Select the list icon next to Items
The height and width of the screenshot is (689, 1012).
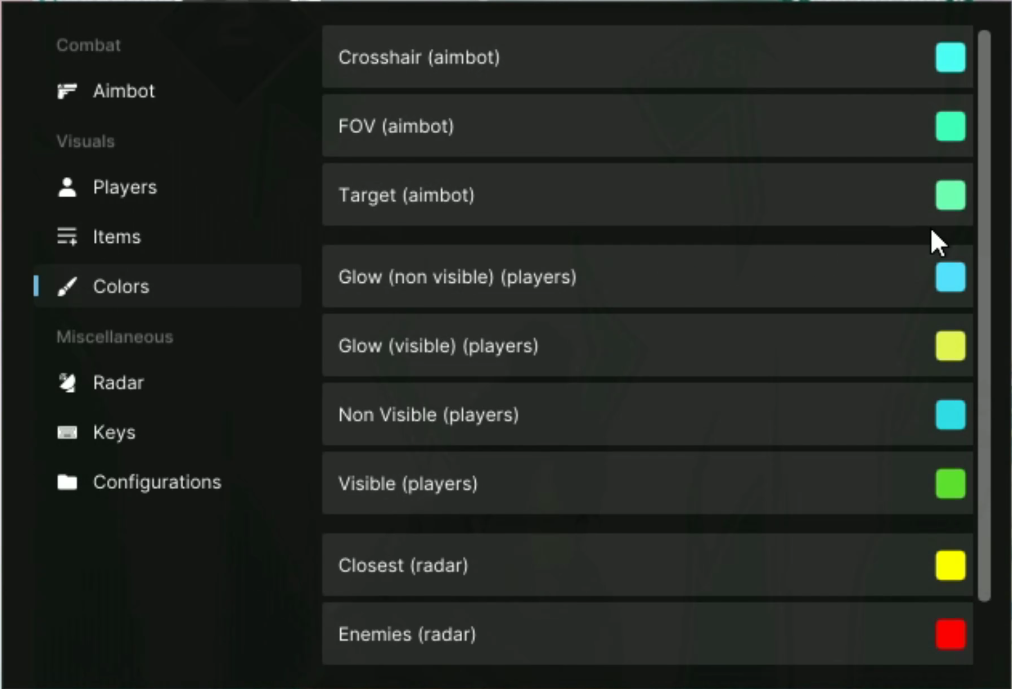[67, 237]
